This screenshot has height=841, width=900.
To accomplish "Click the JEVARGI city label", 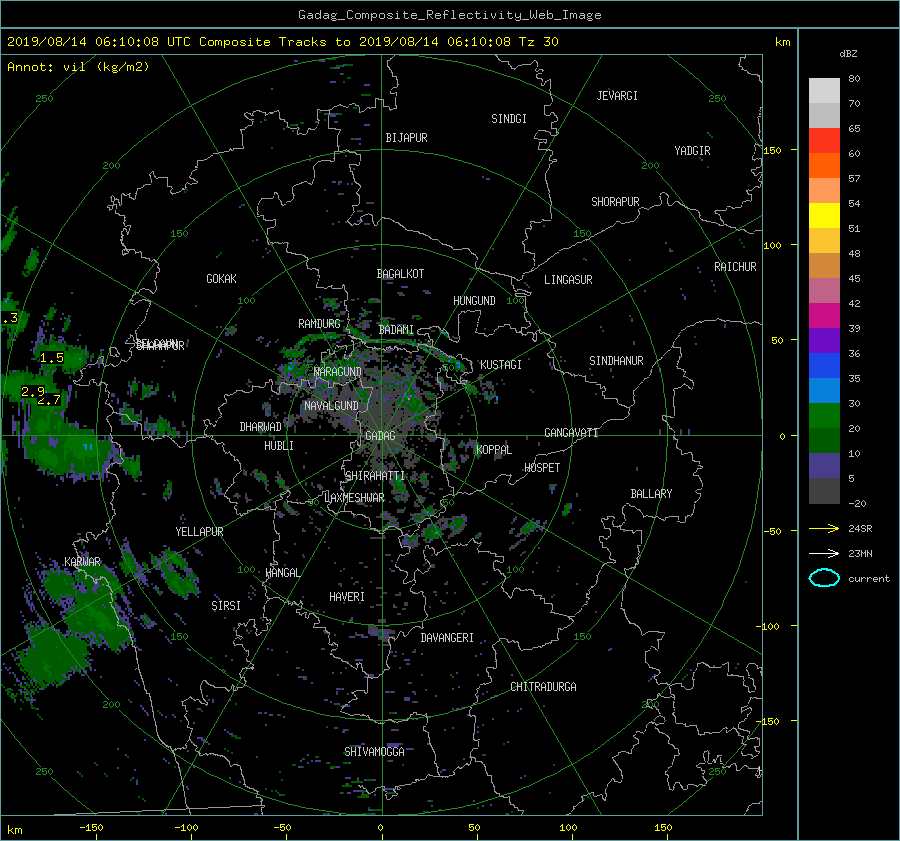I will (x=617, y=96).
